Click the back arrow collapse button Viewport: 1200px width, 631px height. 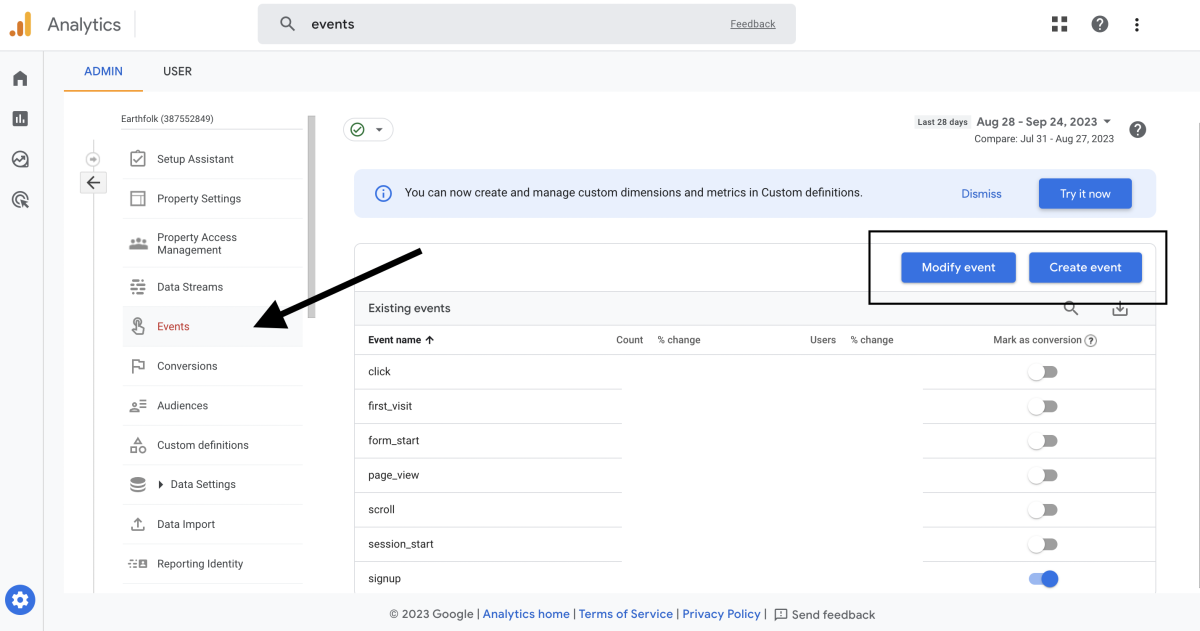pyautogui.click(x=93, y=182)
